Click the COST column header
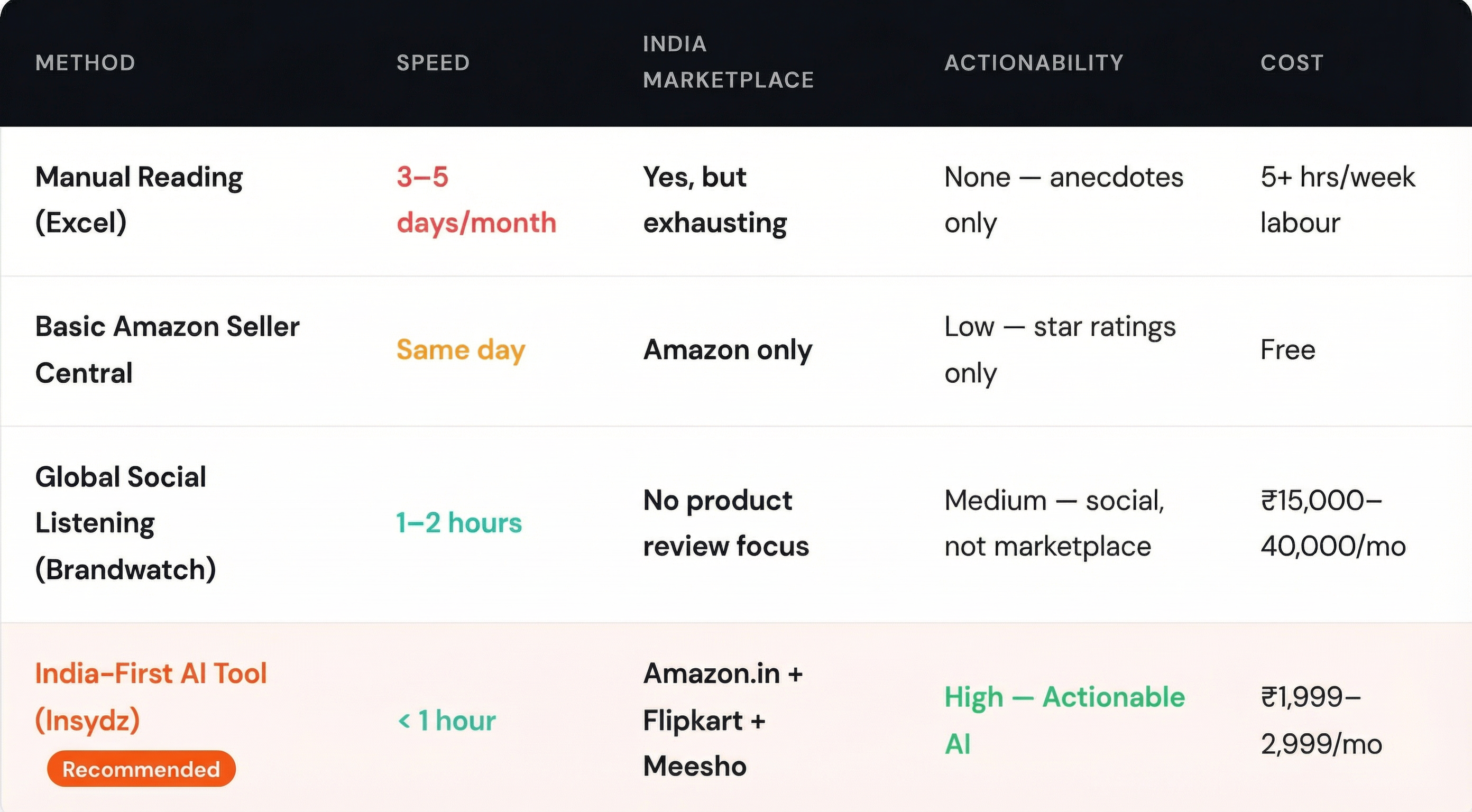Viewport: 1472px width, 812px height. click(1292, 62)
